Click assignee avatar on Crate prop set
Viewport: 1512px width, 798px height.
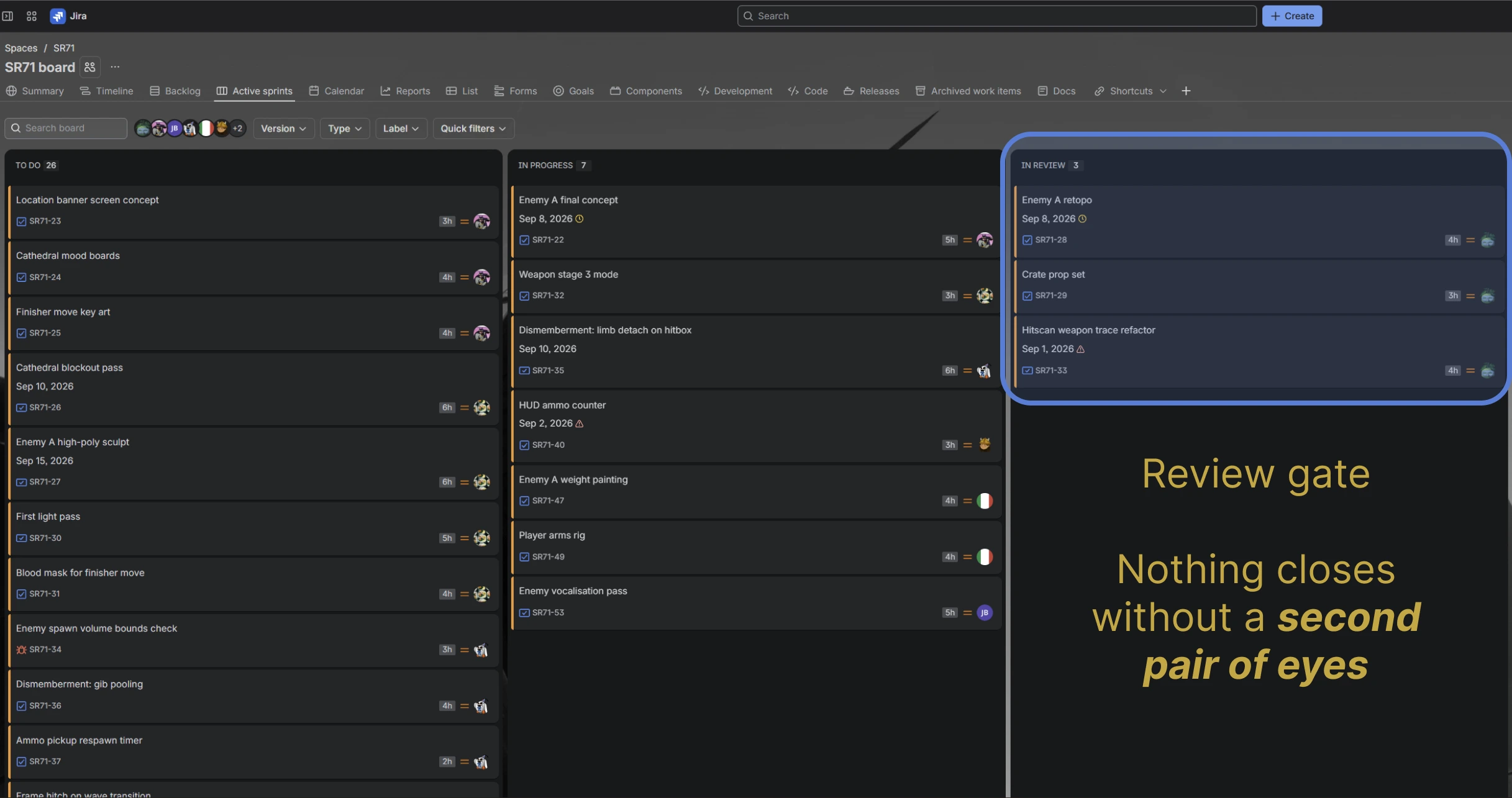coord(1488,296)
